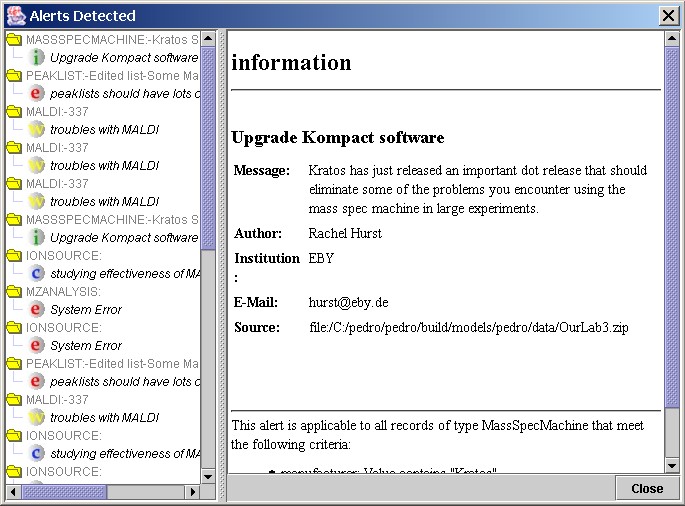Click the alert tree's horizontal scrollbar left arrow
The width and height of the screenshot is (685, 506).
click(x=13, y=492)
